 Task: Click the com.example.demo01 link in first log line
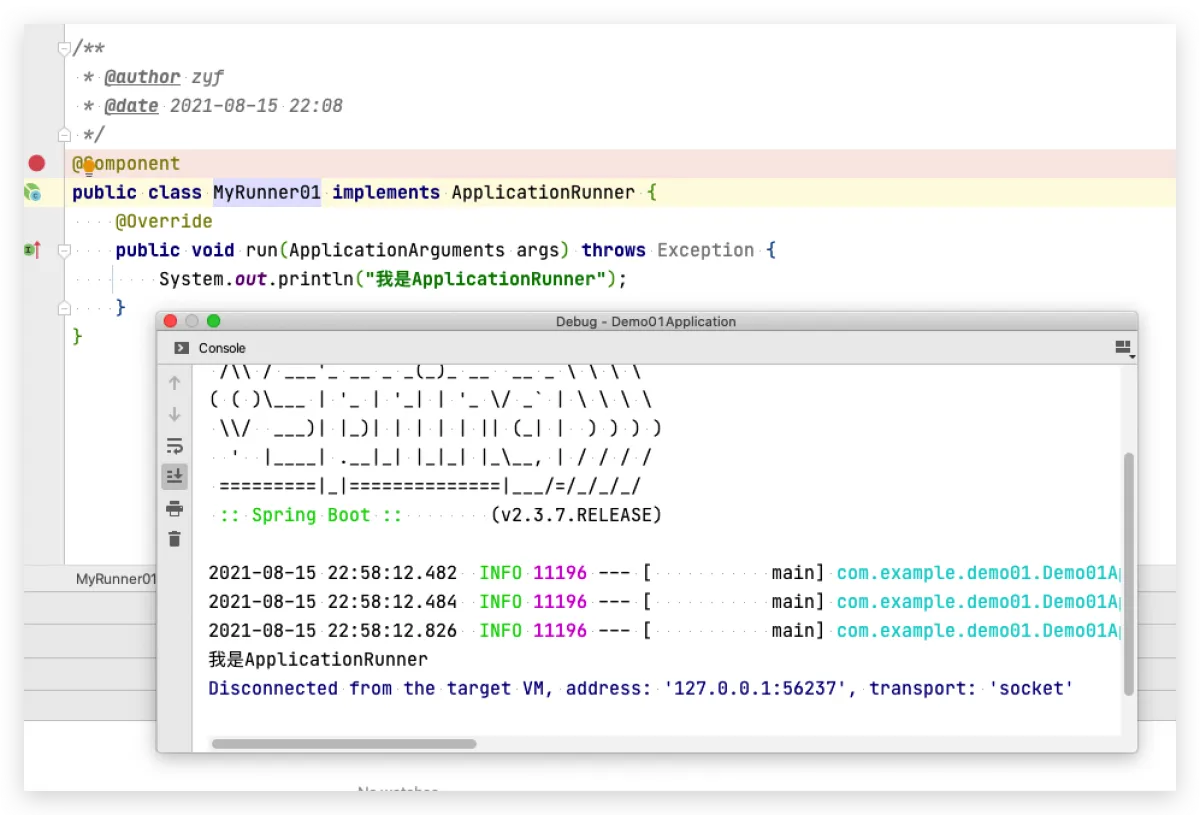coord(977,573)
